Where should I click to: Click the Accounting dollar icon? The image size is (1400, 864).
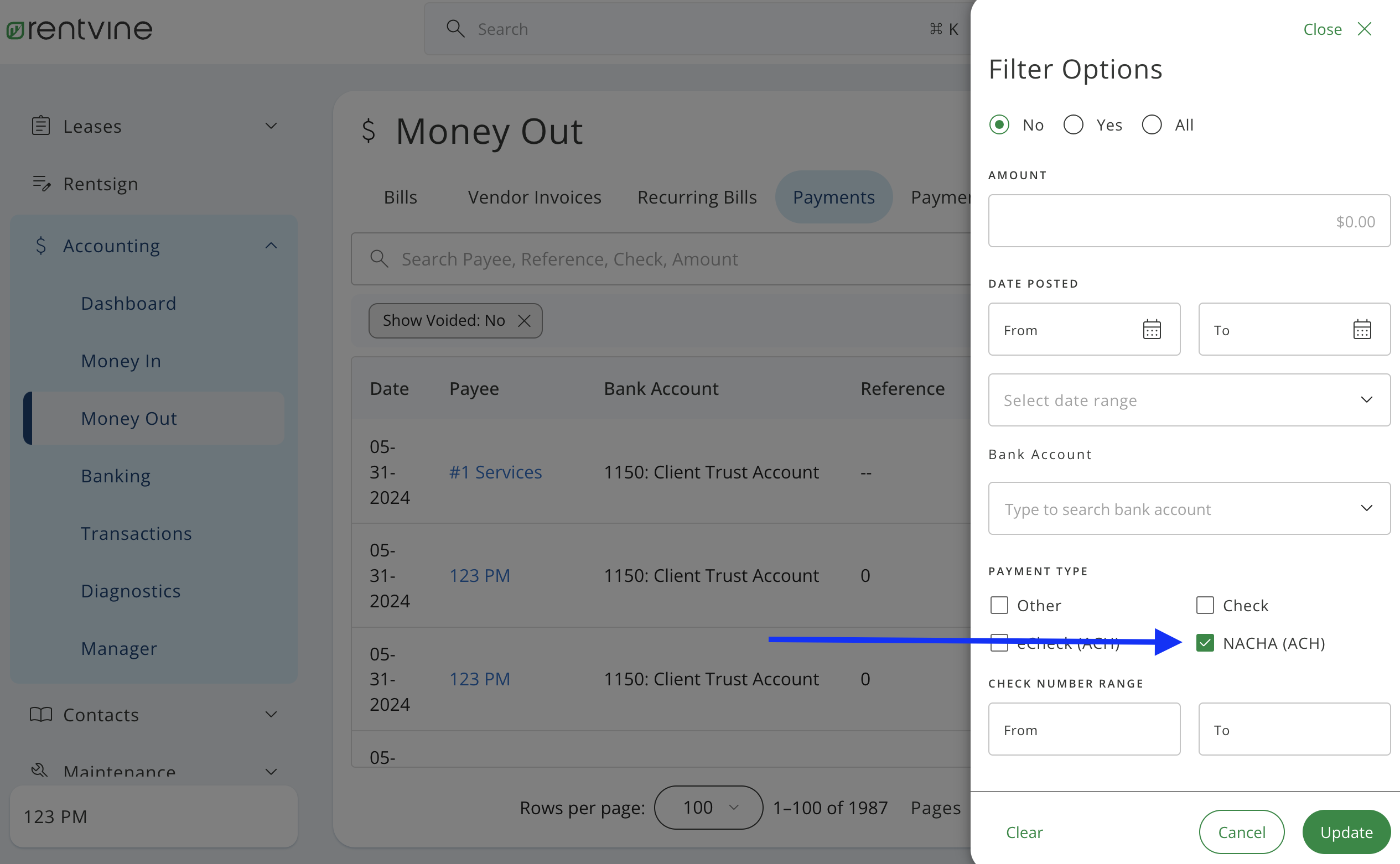[40, 245]
